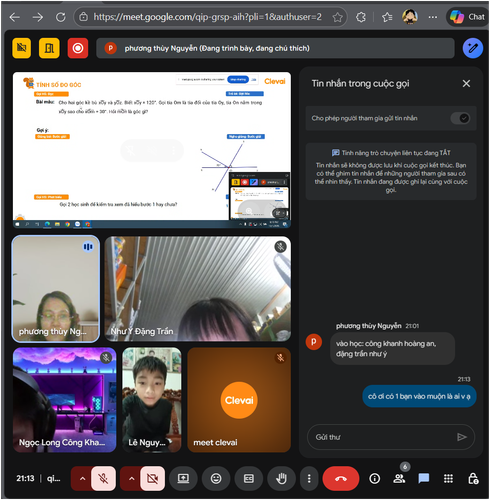This screenshot has width=490, height=500.
Task: View site information lock icon
Action: click(x=84, y=17)
